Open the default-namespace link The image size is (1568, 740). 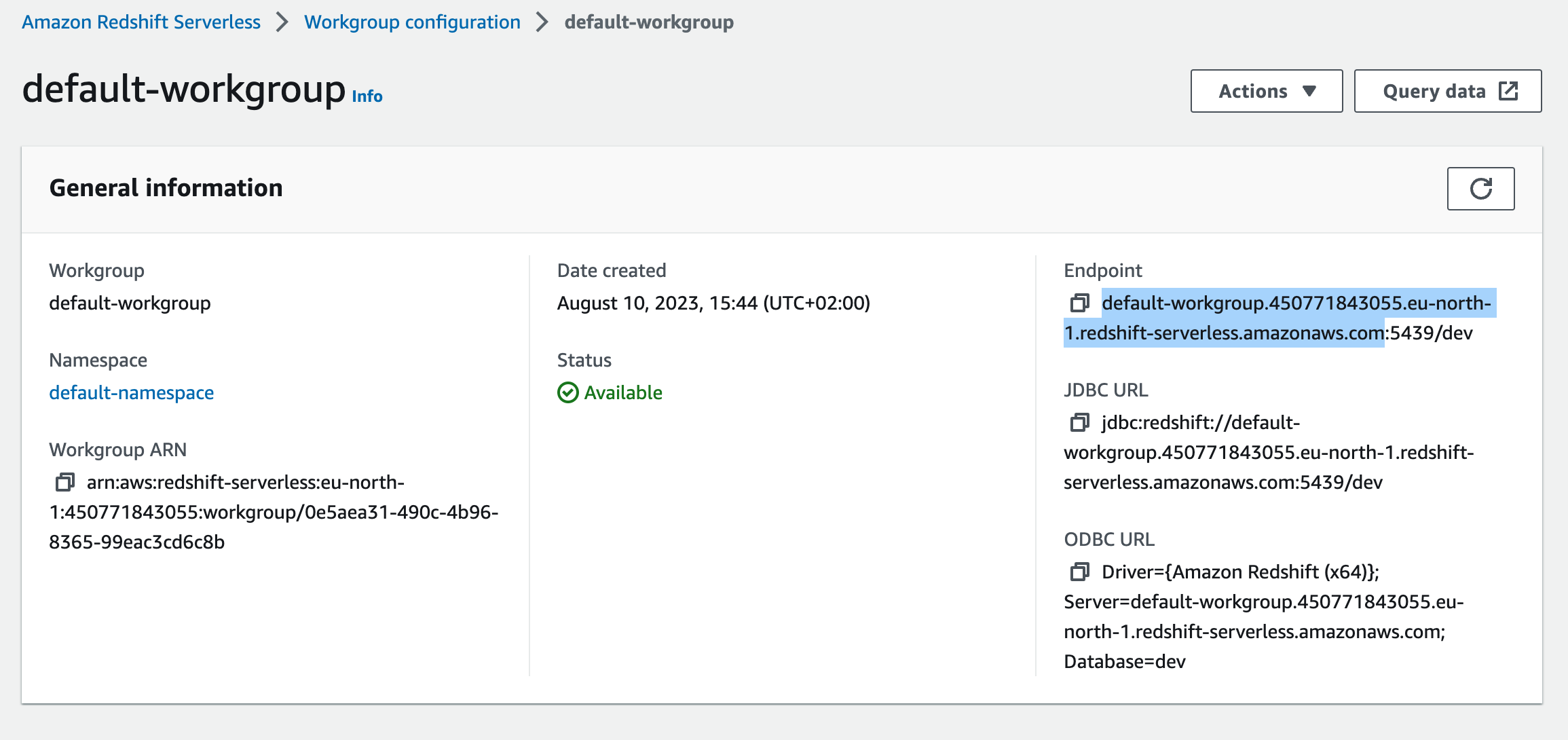coord(132,392)
